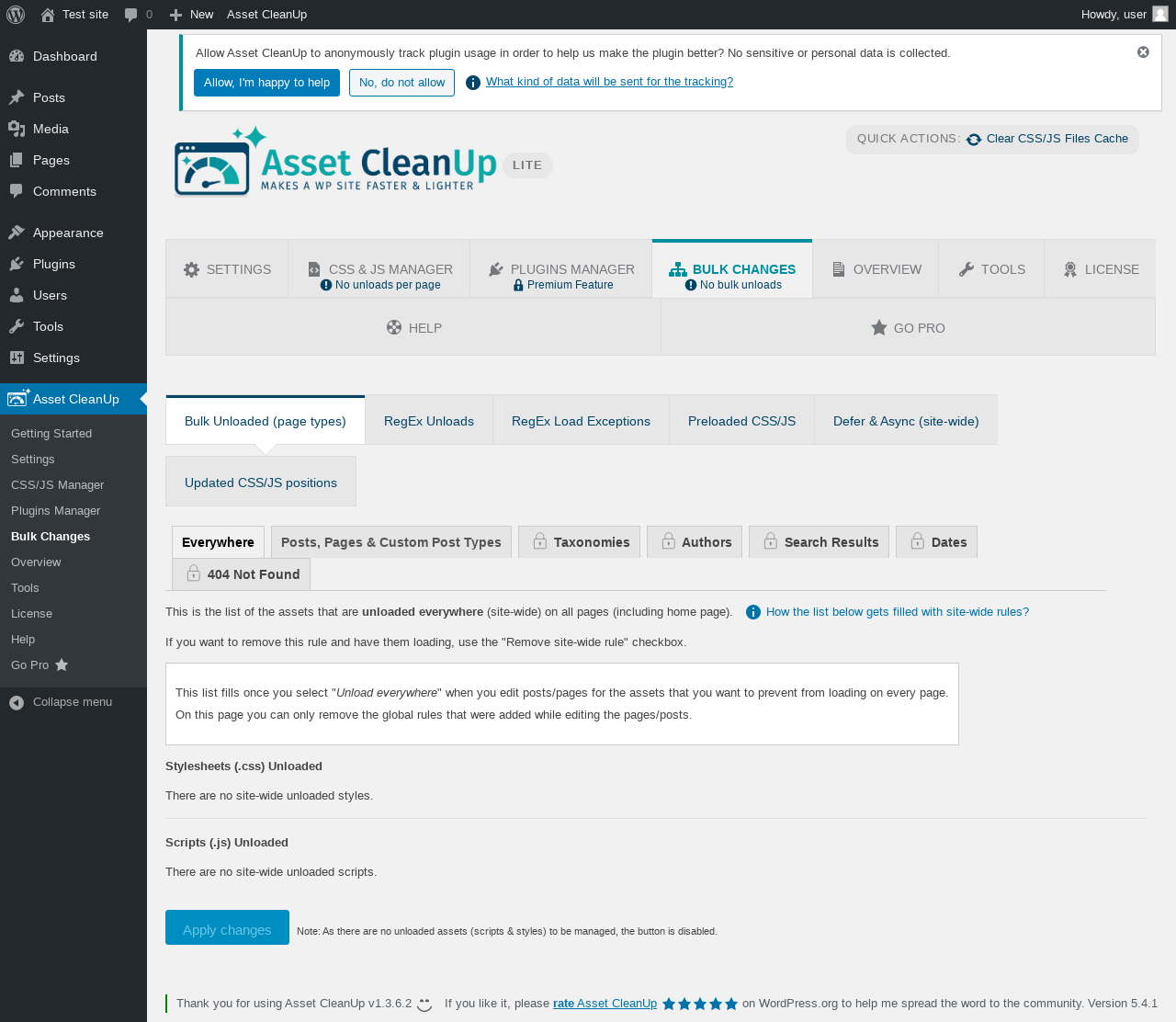This screenshot has height=1022, width=1176.
Task: Dismiss the tracking notice
Action: [x=1143, y=52]
